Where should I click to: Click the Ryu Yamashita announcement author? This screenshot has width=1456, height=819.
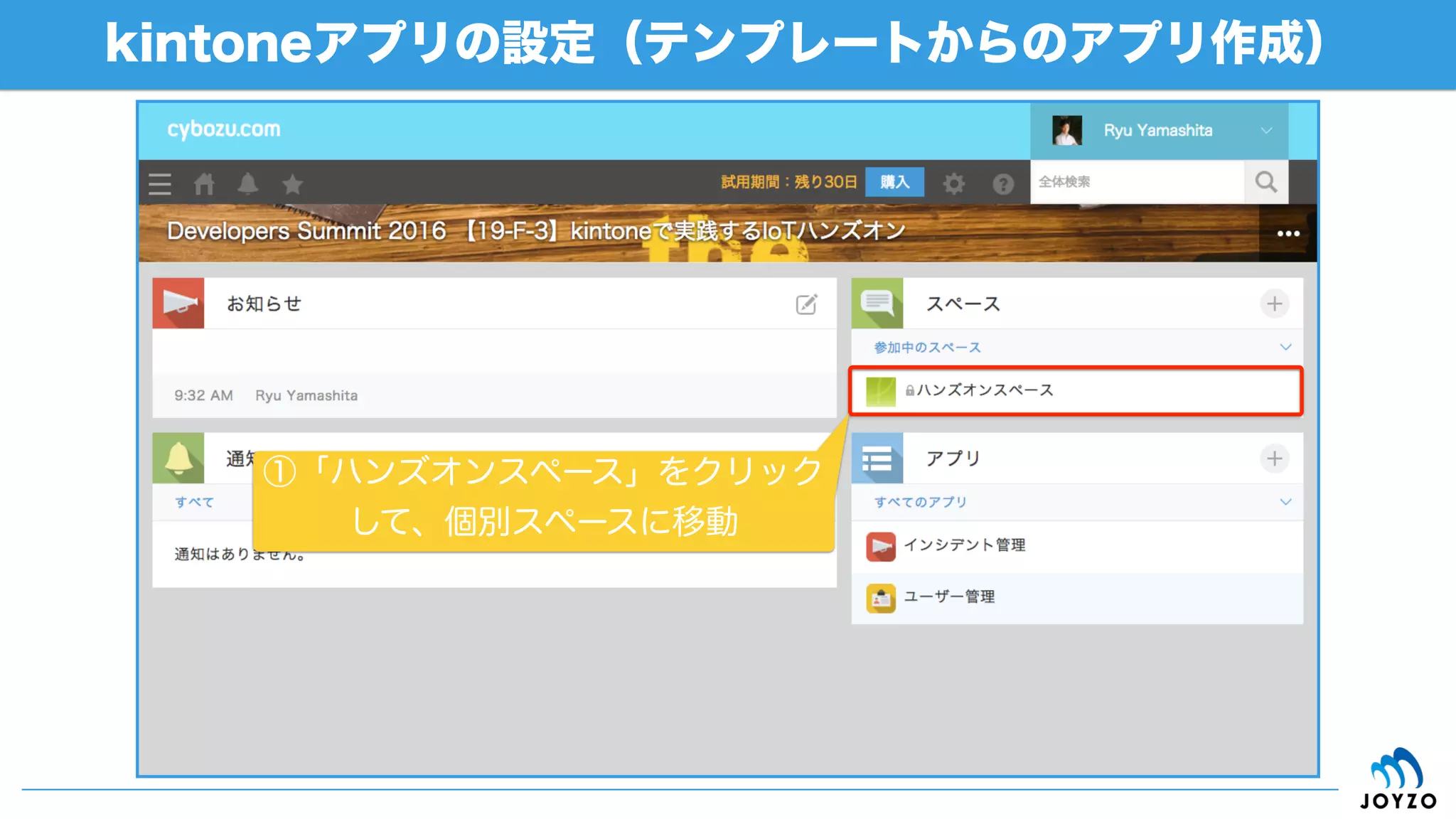pyautogui.click(x=306, y=395)
